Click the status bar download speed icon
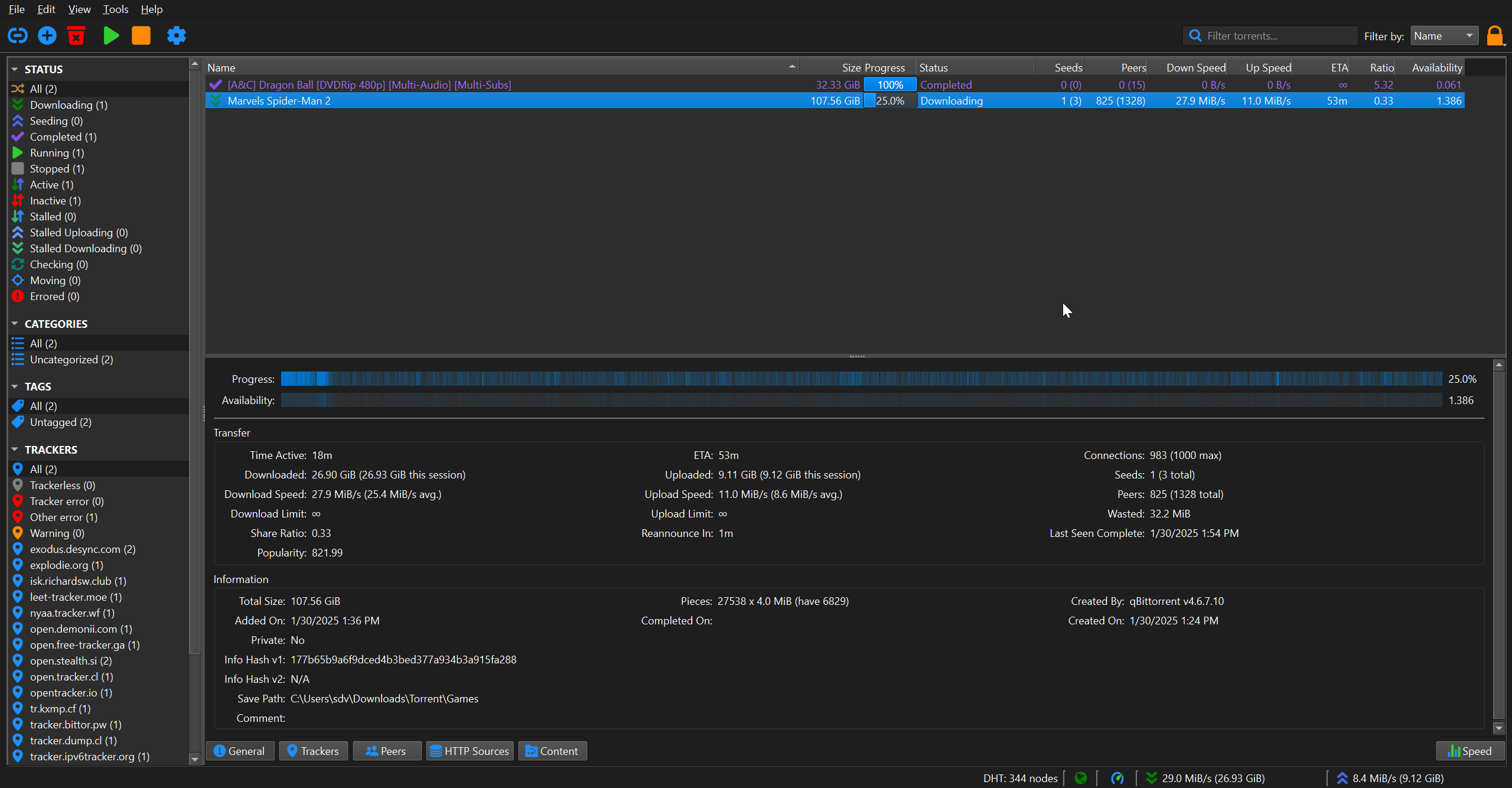 click(x=1152, y=779)
